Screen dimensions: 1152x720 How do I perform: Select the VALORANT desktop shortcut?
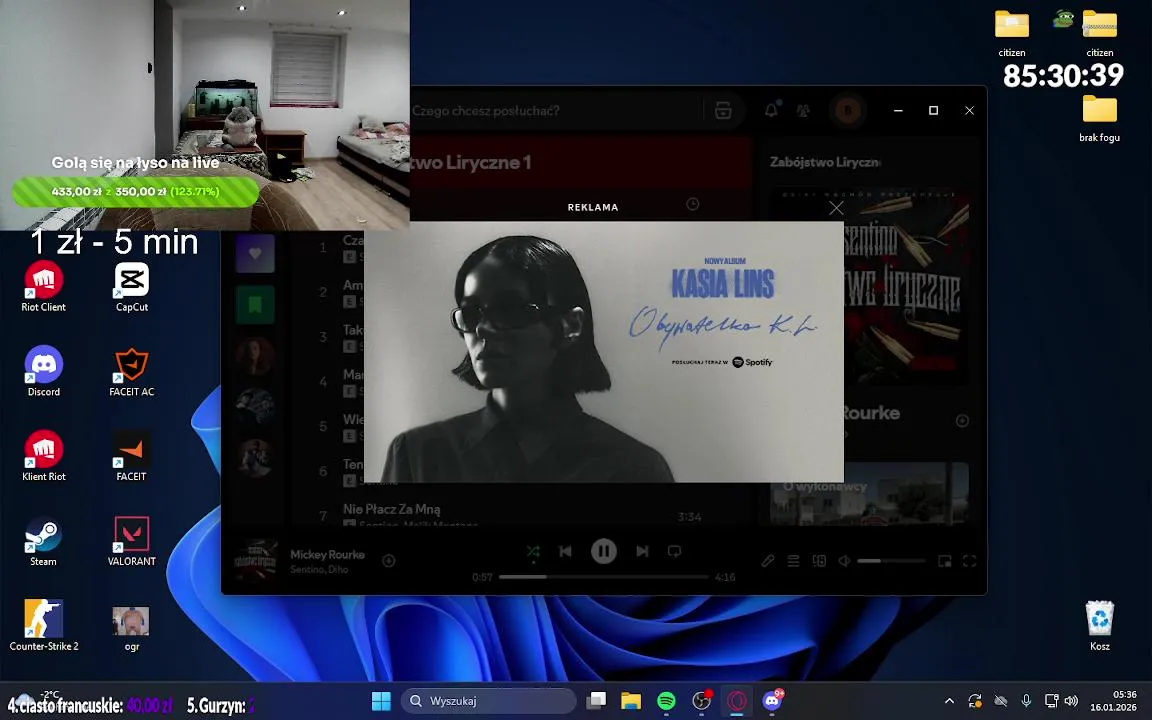point(132,541)
